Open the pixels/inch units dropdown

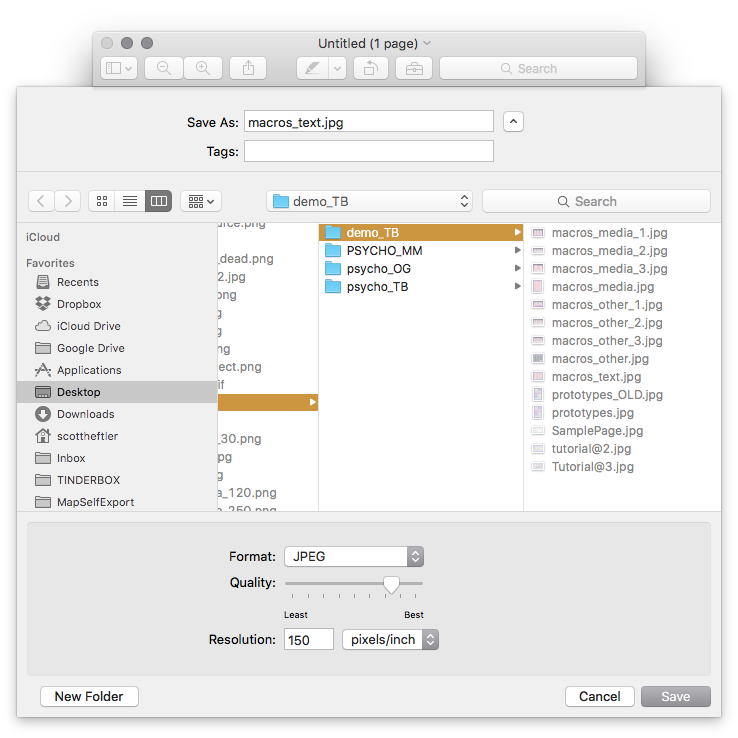coord(390,640)
